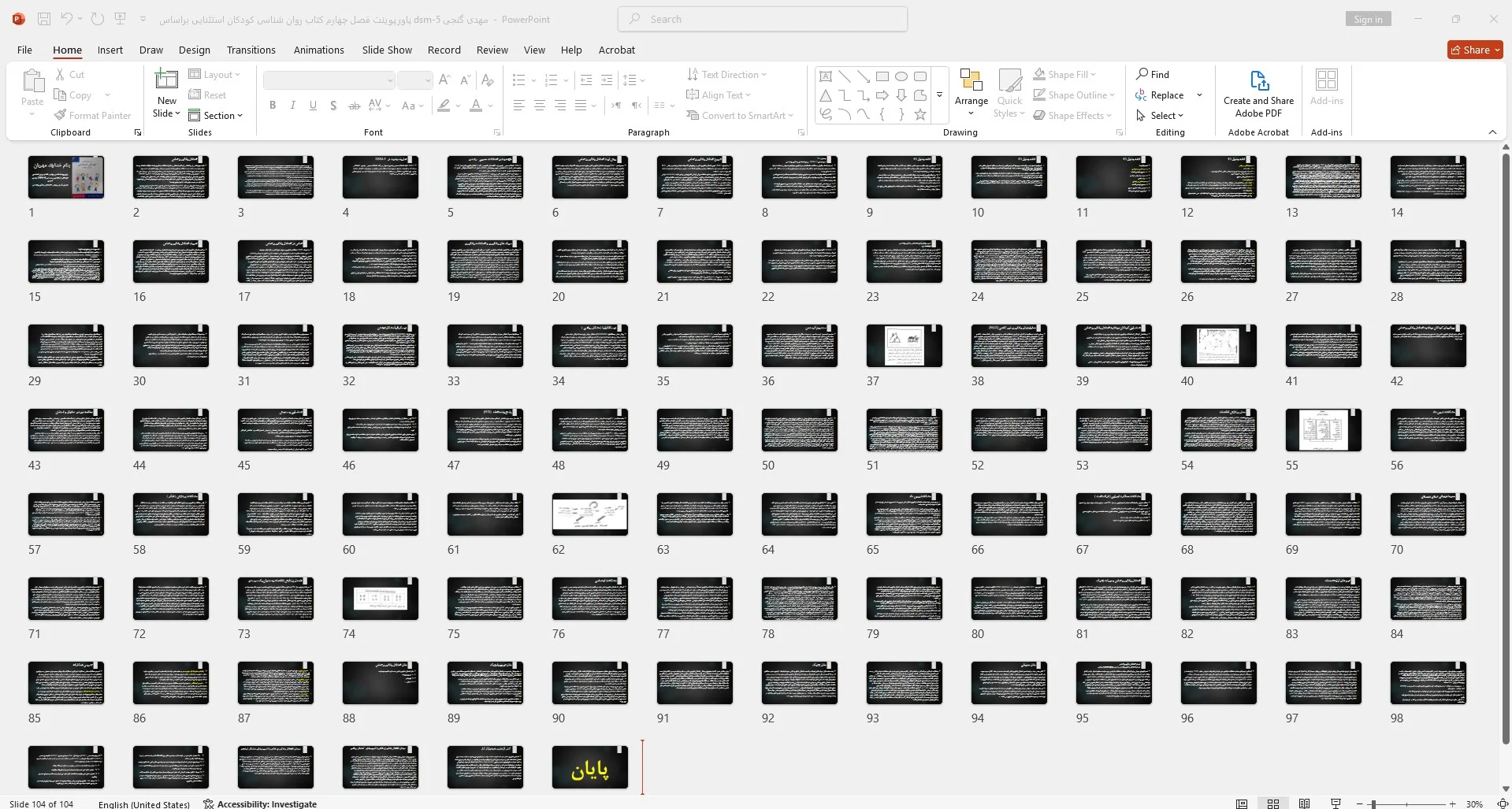Screen dimensions: 1512x809
Task: Click the Increase Font Size icon
Action: (x=444, y=80)
